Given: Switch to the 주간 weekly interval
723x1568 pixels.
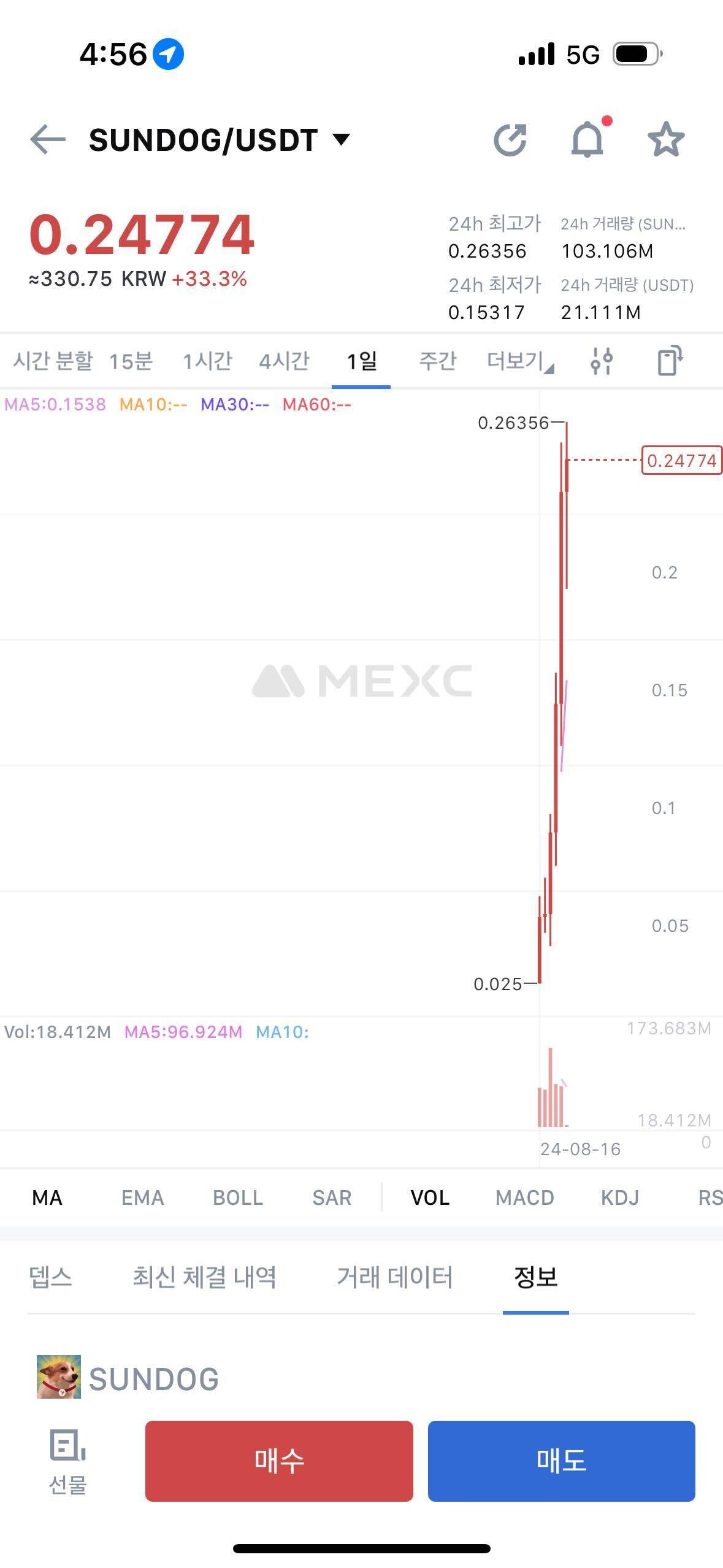Looking at the screenshot, I should click(438, 361).
